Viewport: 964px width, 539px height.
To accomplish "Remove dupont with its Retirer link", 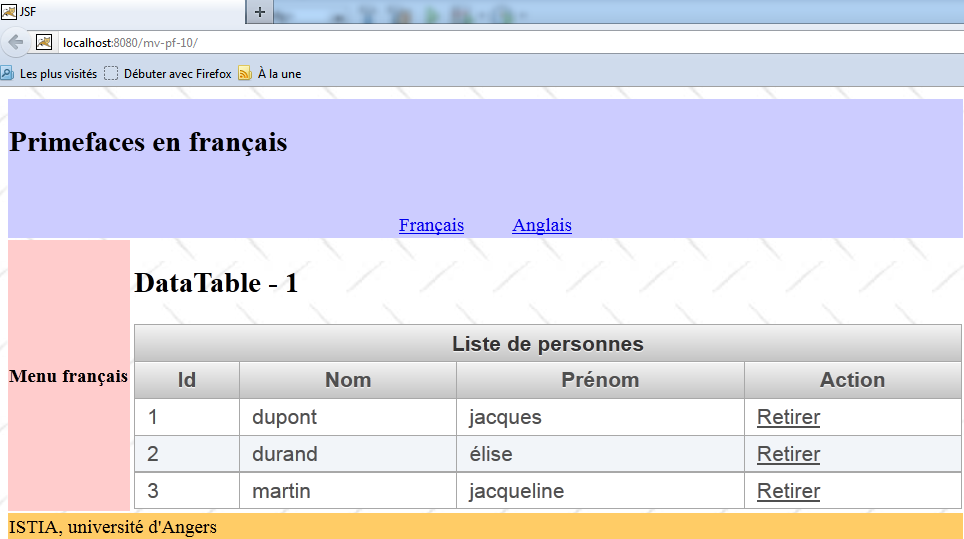I will (x=788, y=417).
